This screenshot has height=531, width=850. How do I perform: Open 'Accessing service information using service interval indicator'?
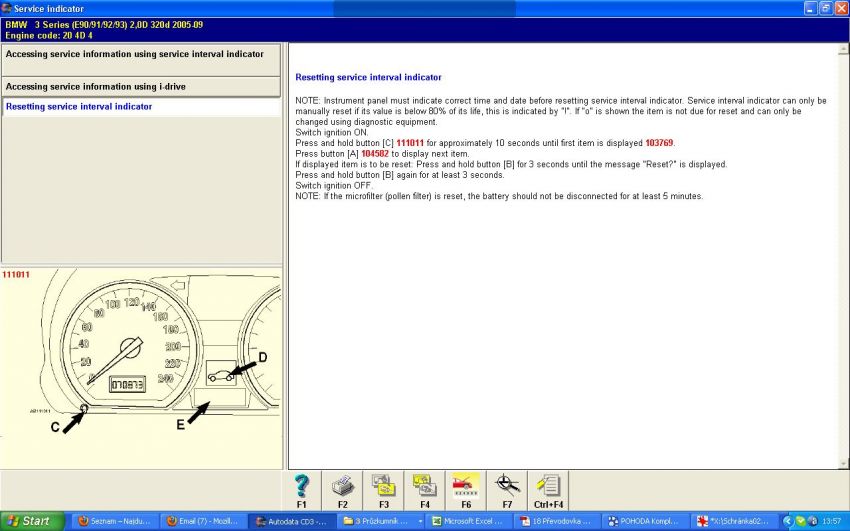tap(141, 60)
